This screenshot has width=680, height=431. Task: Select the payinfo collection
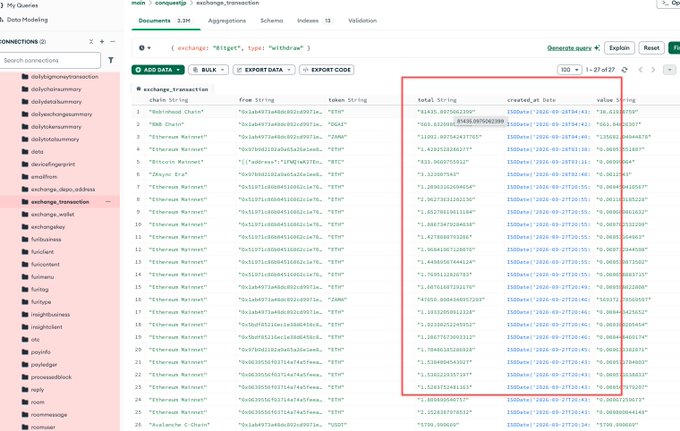tap(41, 352)
